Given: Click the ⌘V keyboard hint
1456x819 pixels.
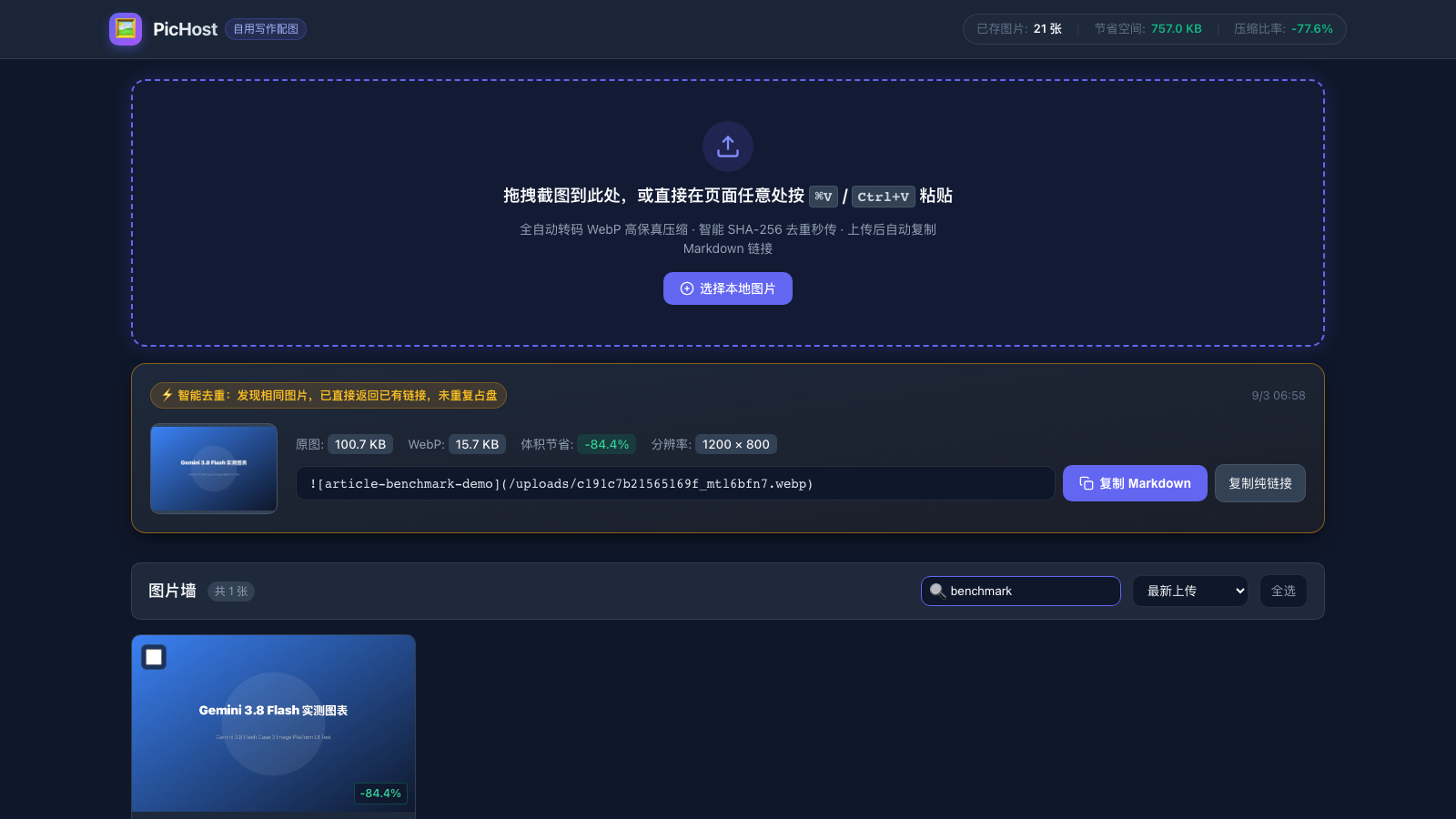Looking at the screenshot, I should point(824,197).
